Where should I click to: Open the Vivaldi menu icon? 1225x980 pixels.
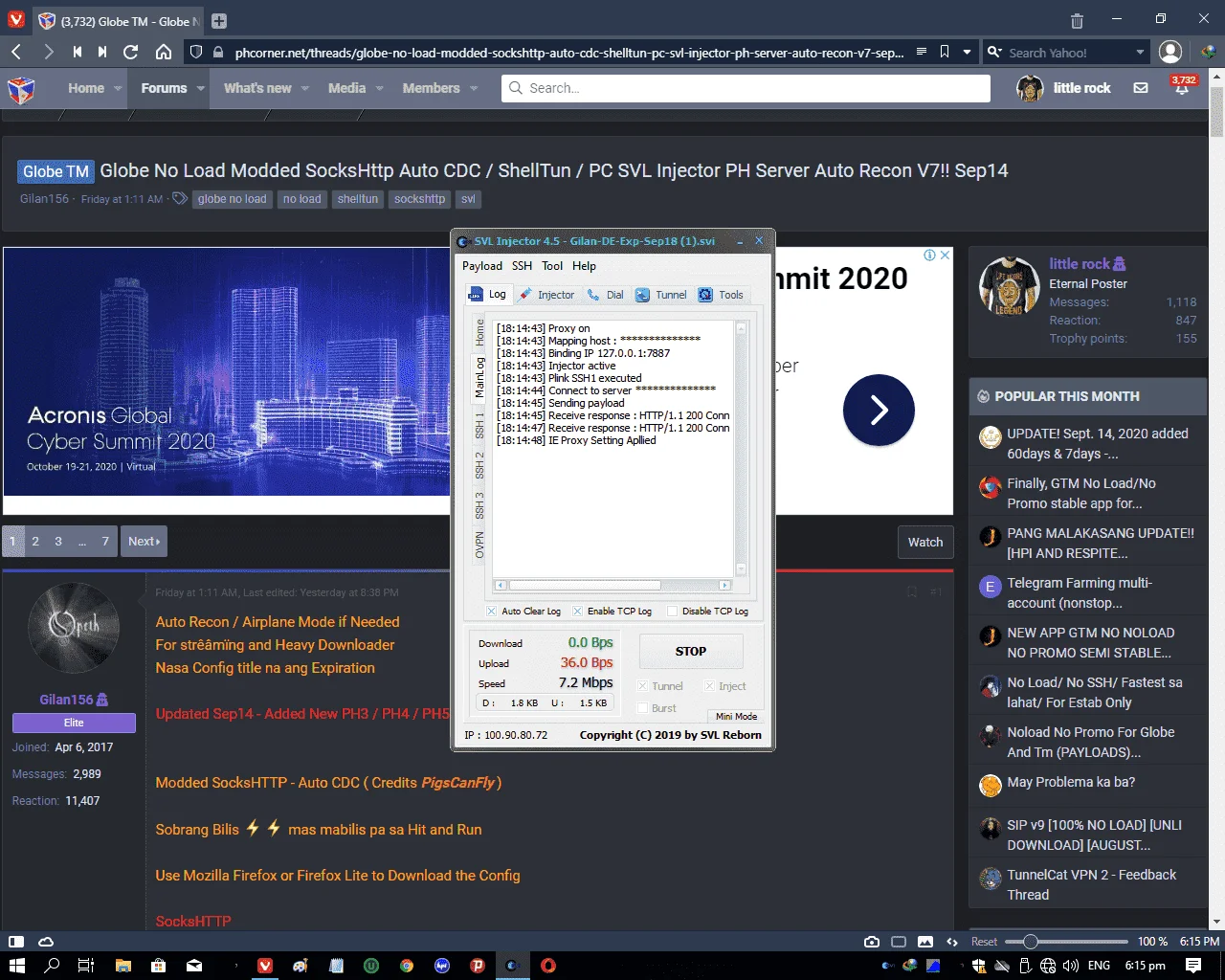point(15,20)
